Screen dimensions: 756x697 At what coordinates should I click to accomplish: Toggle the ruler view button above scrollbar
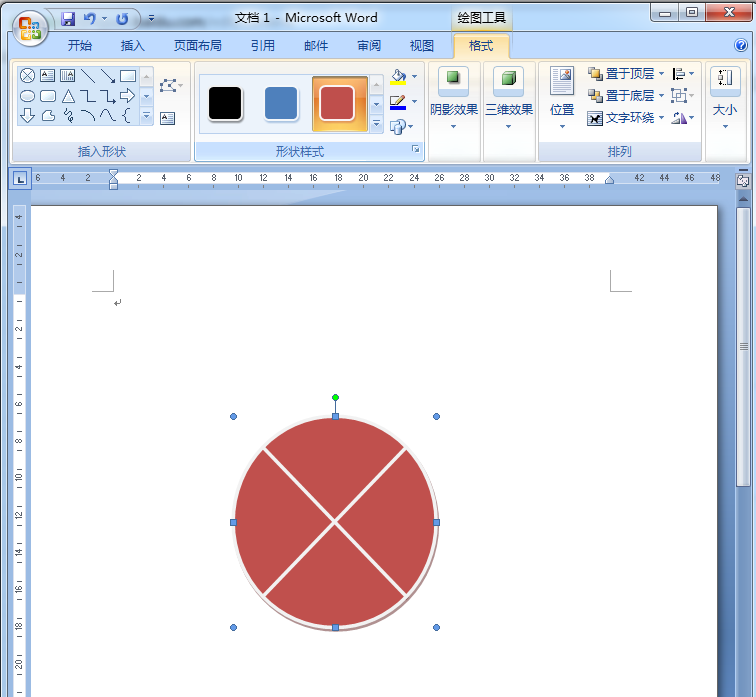pyautogui.click(x=743, y=181)
